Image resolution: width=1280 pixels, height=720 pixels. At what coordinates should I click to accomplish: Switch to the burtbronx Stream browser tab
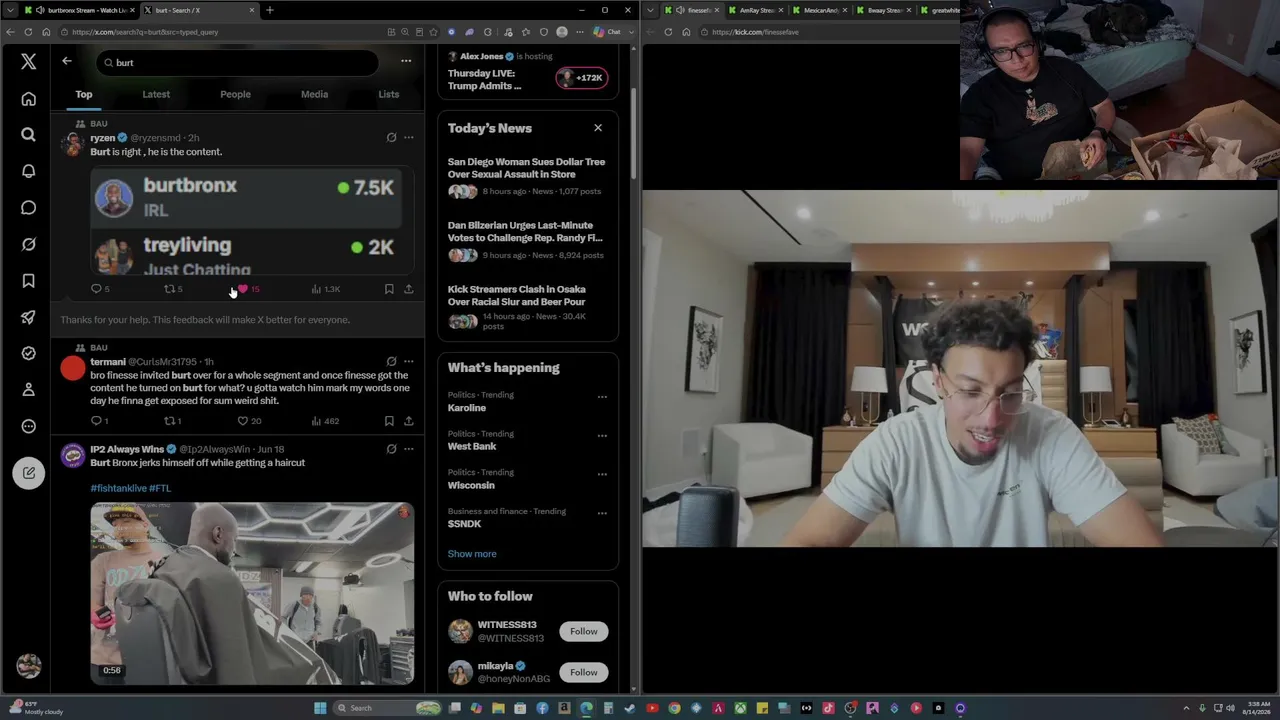point(79,10)
